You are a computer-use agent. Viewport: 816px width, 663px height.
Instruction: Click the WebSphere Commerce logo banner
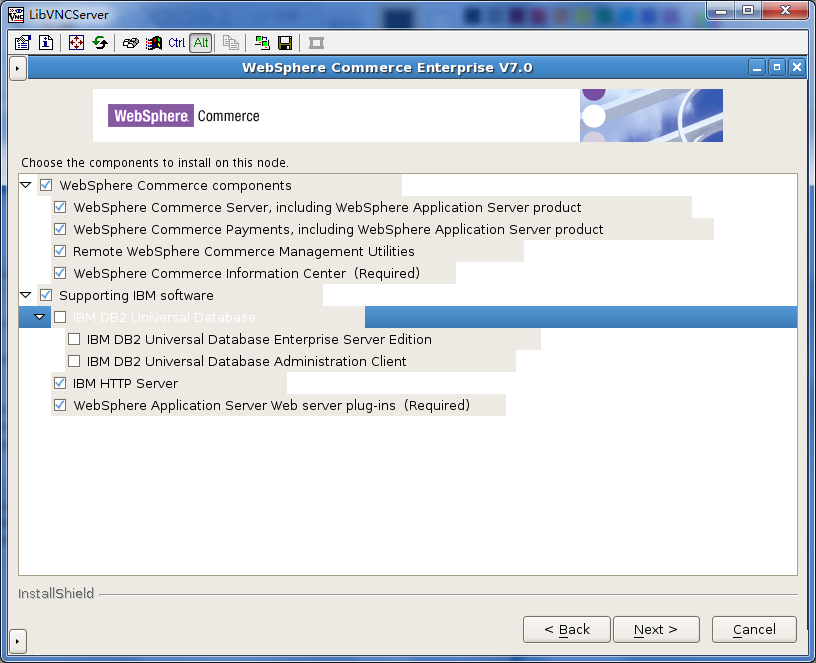tap(407, 116)
